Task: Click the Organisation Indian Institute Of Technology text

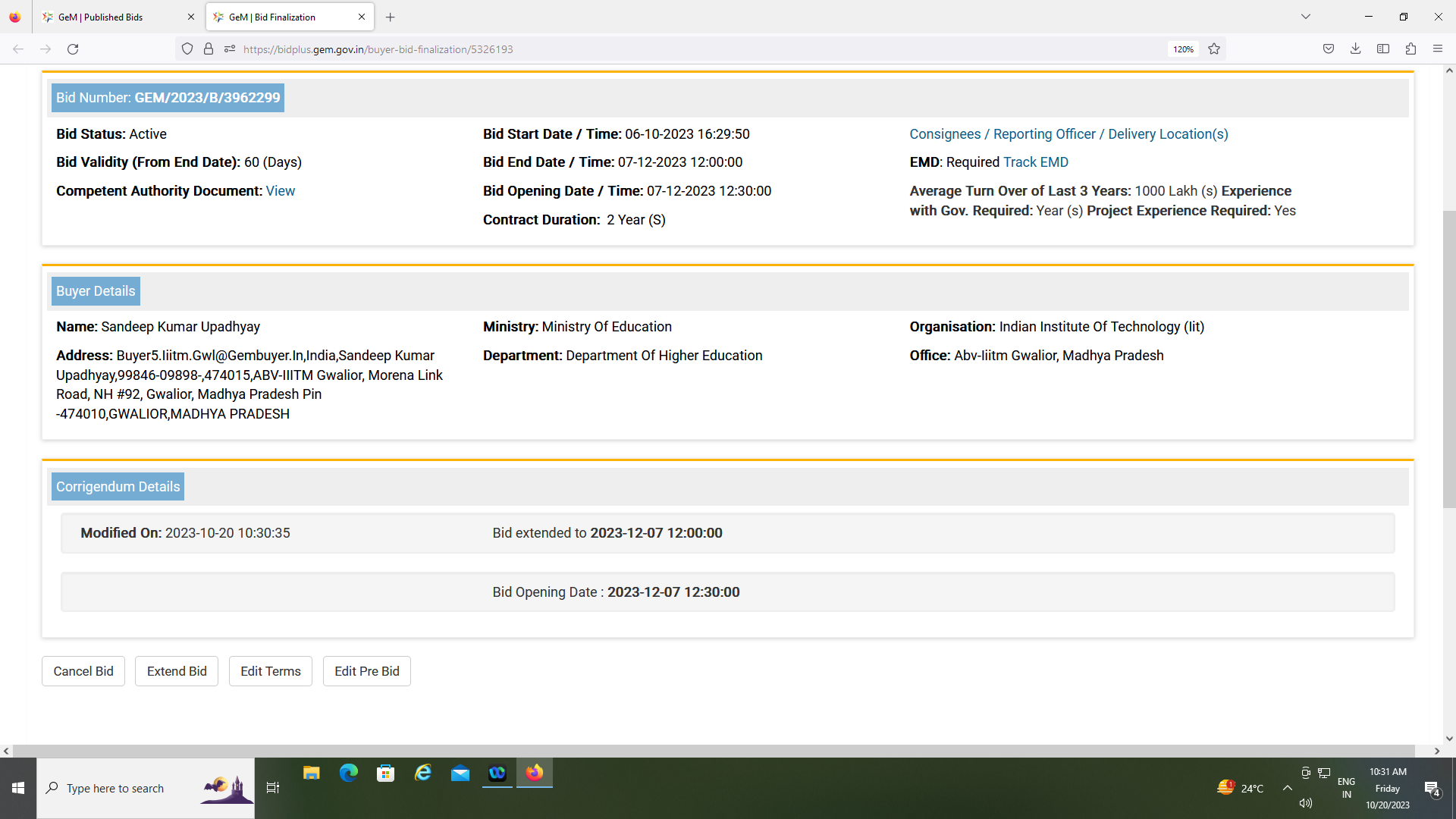Action: (1057, 327)
